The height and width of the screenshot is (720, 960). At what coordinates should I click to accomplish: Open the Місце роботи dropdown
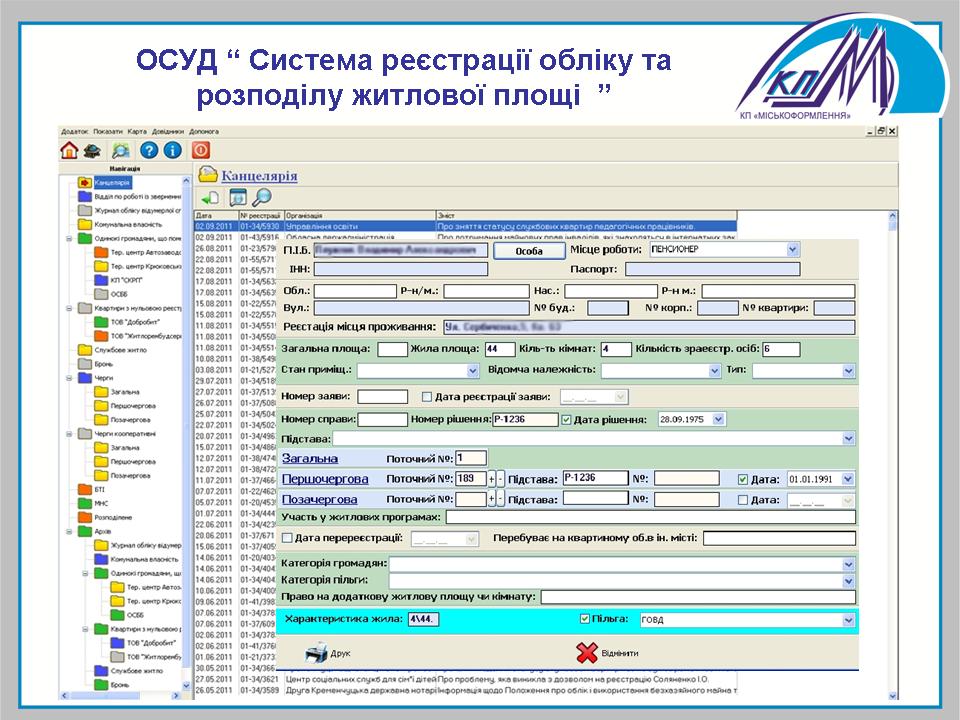[793, 249]
